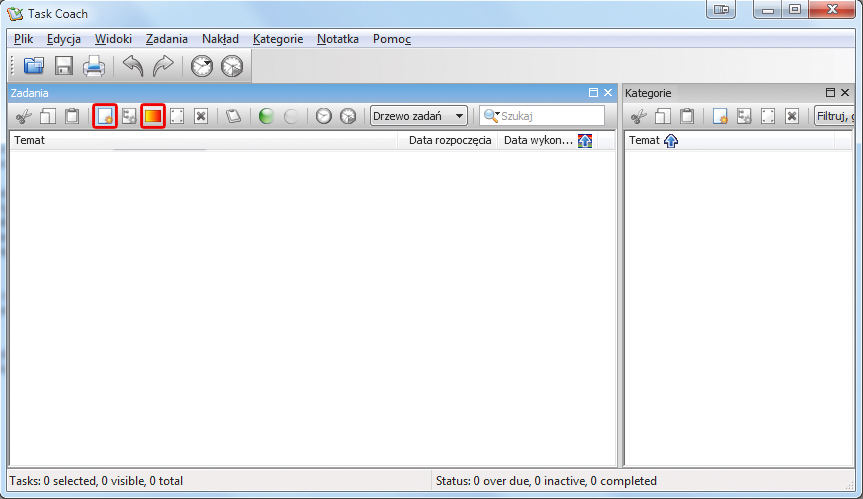Click into the Szukaj search field
This screenshot has width=863, height=499.
[x=550, y=116]
